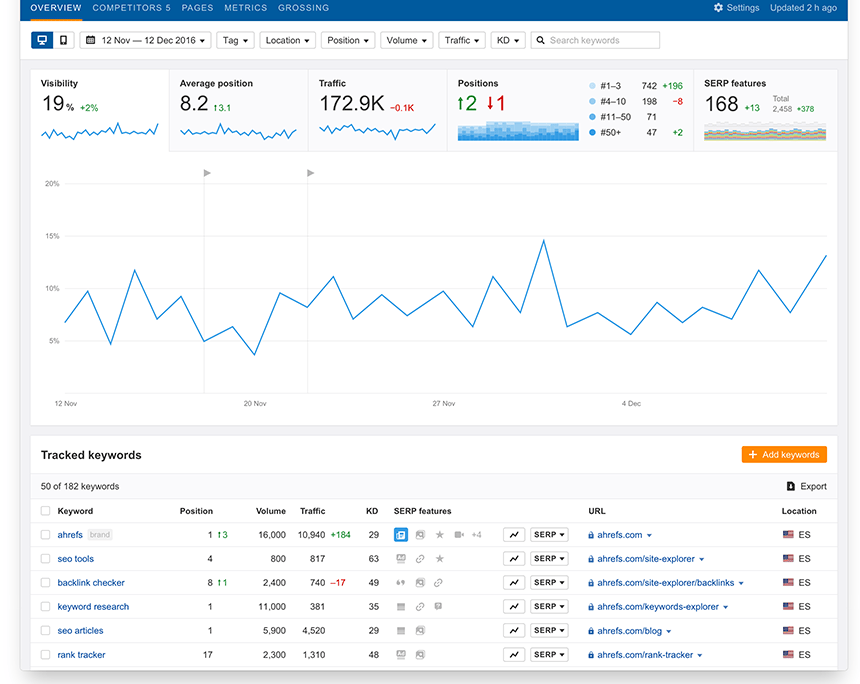Toggle select-all checkbox in Keyword header
The image size is (860, 684).
coord(46,511)
